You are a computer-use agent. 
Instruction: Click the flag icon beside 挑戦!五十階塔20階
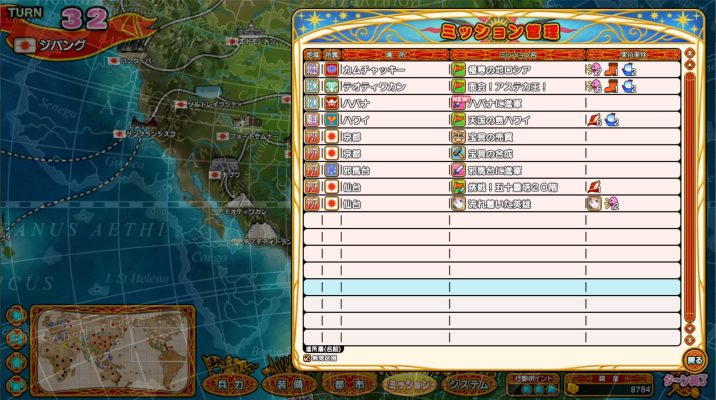pyautogui.click(x=458, y=187)
